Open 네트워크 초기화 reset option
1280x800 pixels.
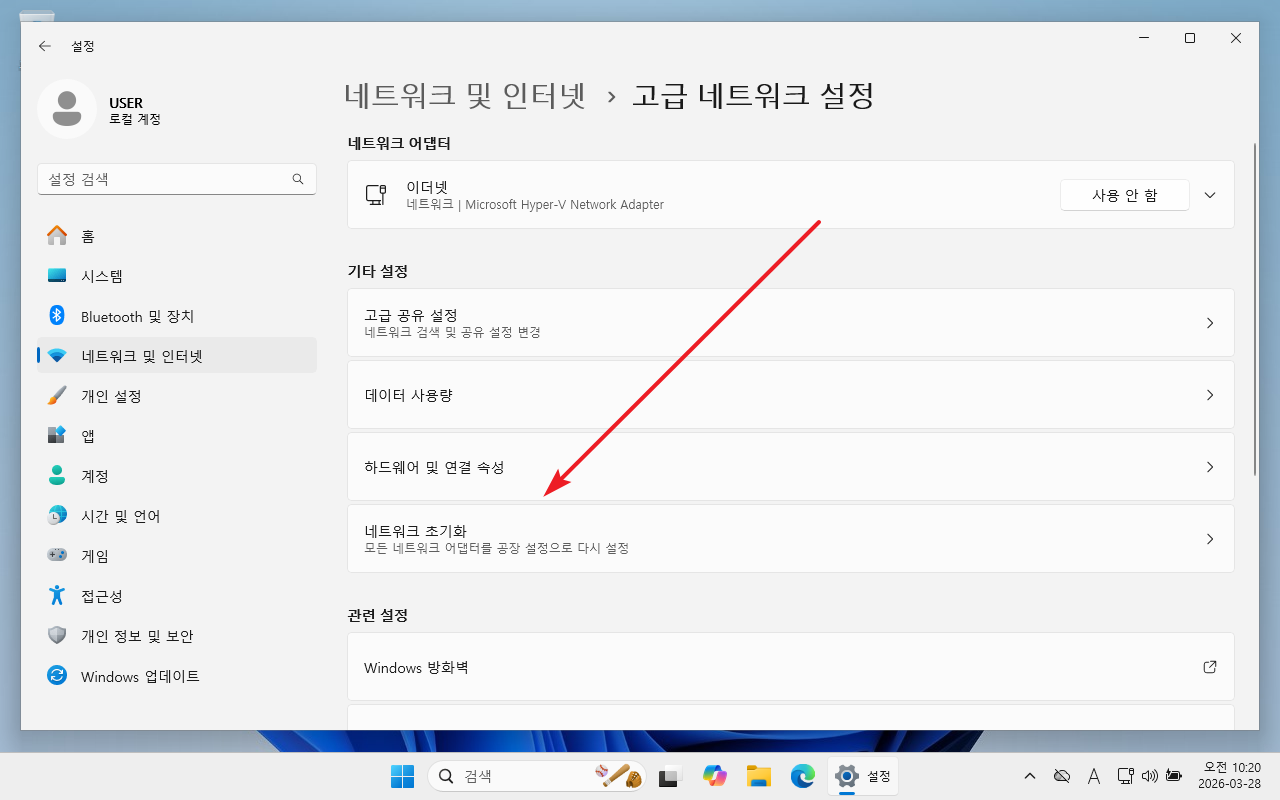pos(790,539)
